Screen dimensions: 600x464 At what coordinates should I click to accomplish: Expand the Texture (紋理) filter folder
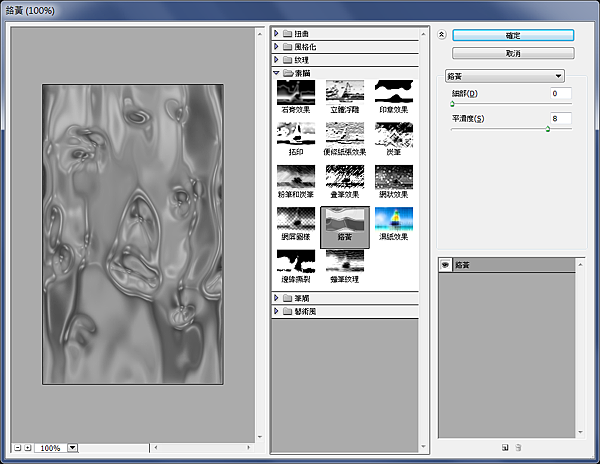tap(276, 59)
